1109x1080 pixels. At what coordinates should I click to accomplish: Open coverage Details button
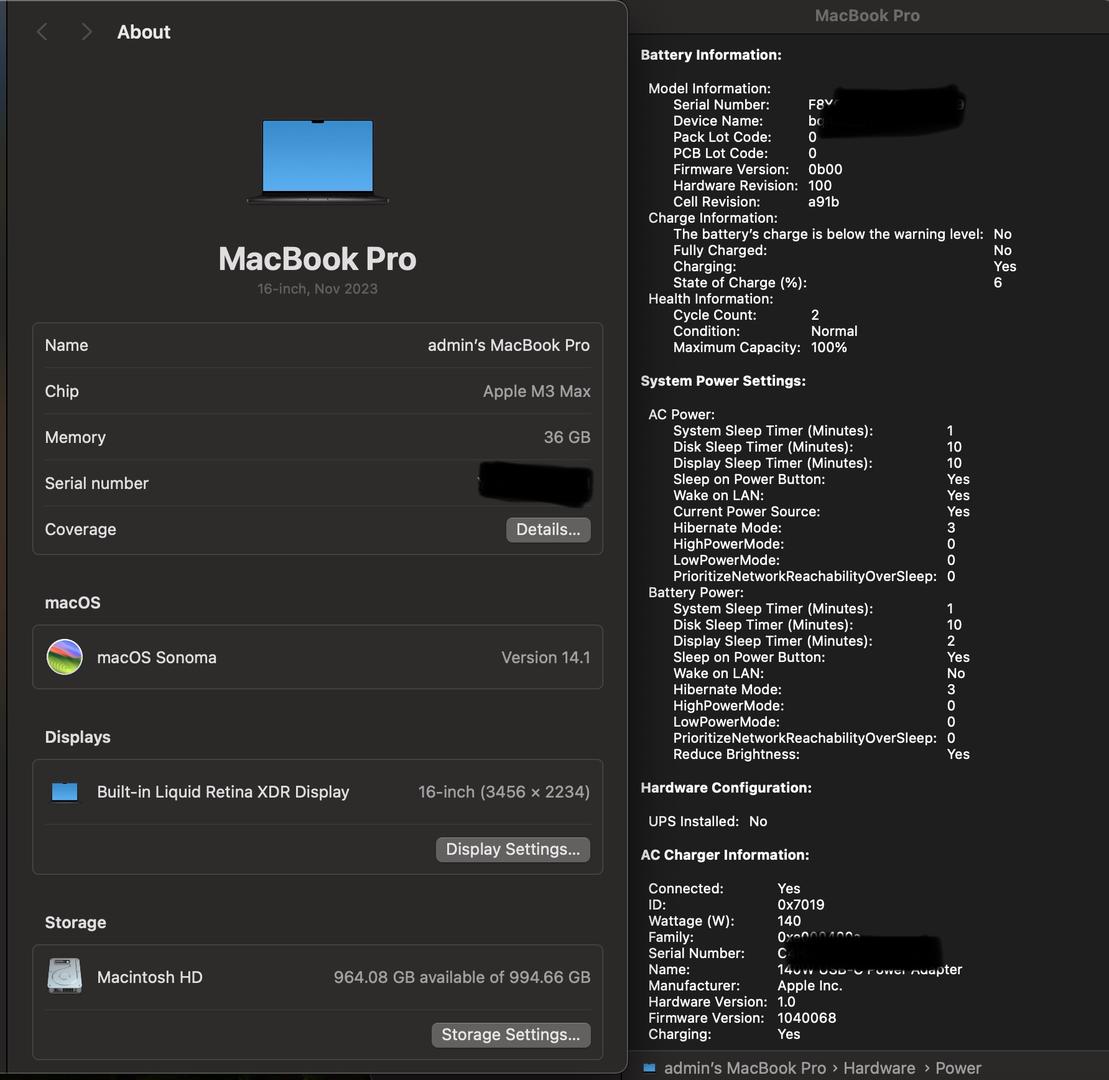[548, 529]
